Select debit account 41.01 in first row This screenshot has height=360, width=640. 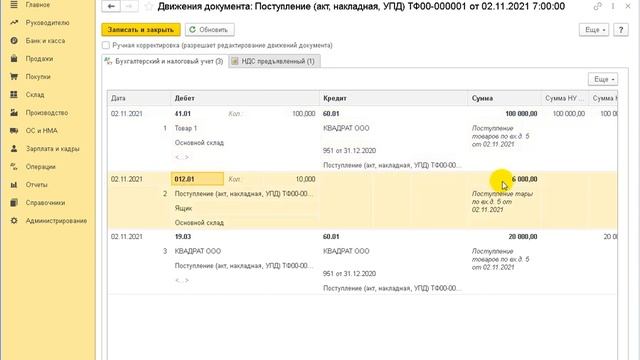183,114
